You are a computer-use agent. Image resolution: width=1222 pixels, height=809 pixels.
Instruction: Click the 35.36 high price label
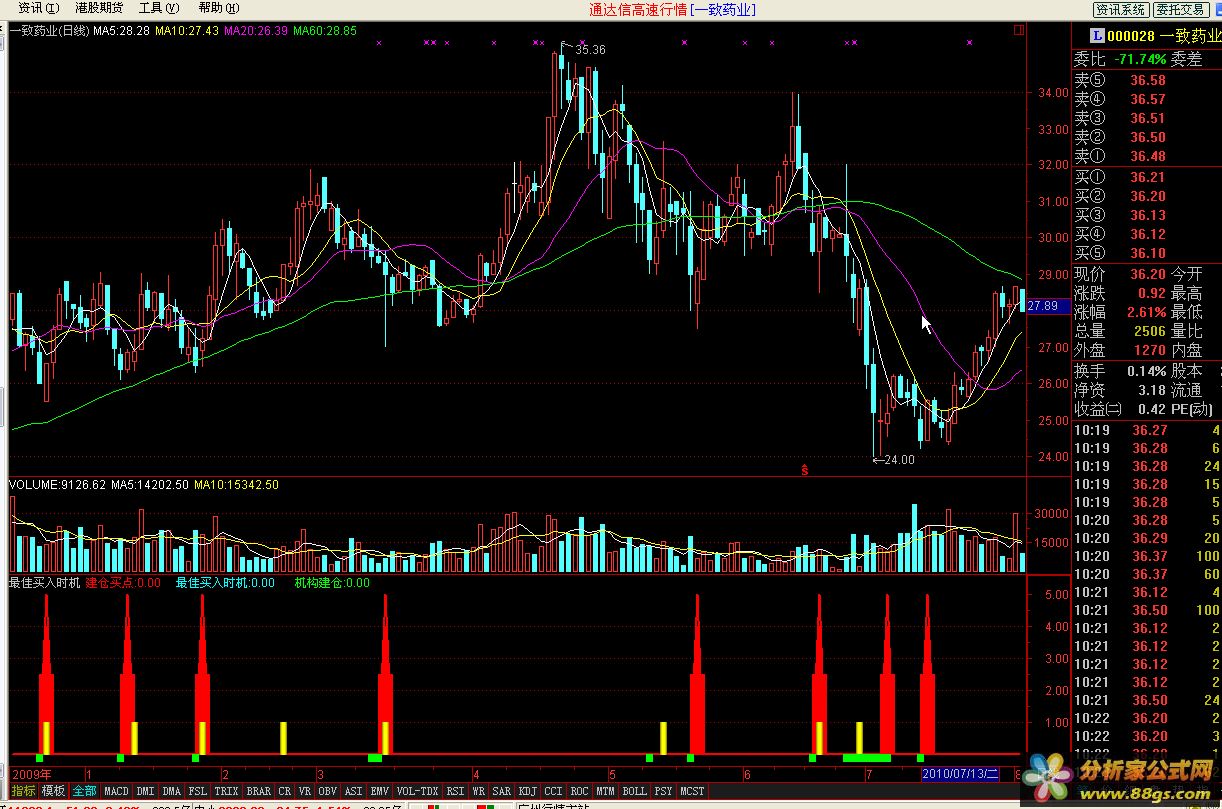(x=591, y=49)
